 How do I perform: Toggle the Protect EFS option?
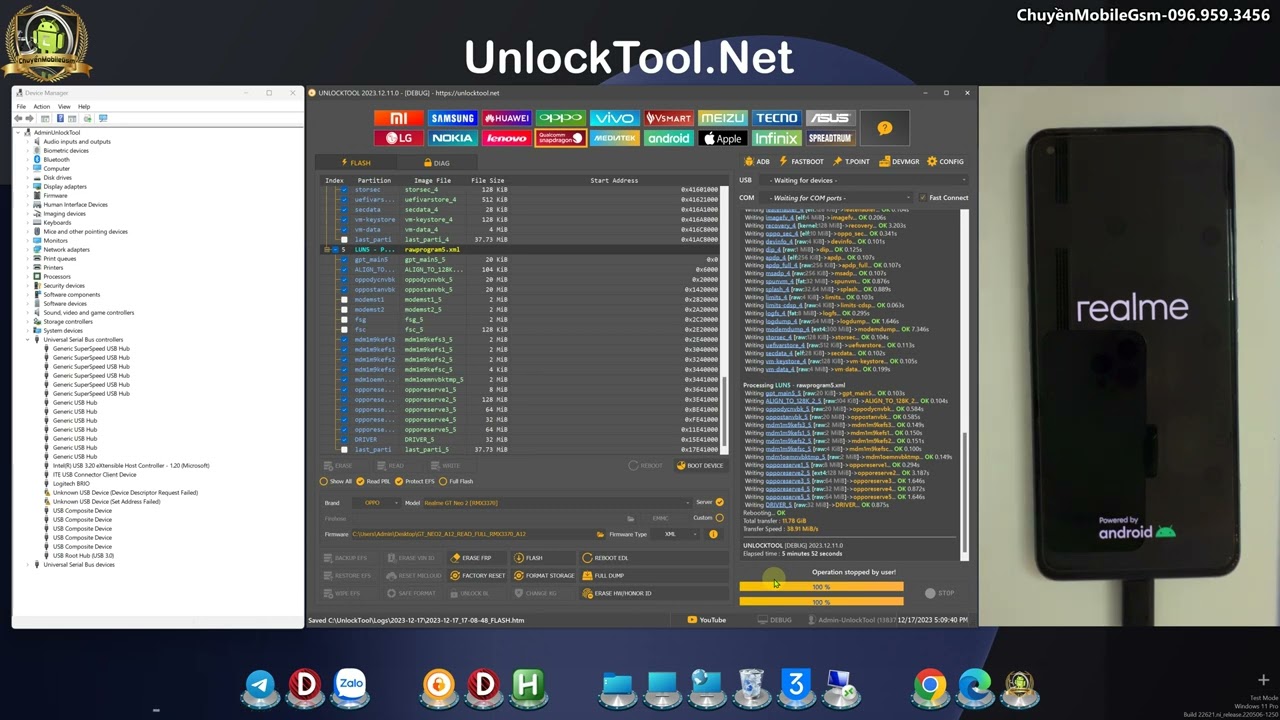coord(414,481)
